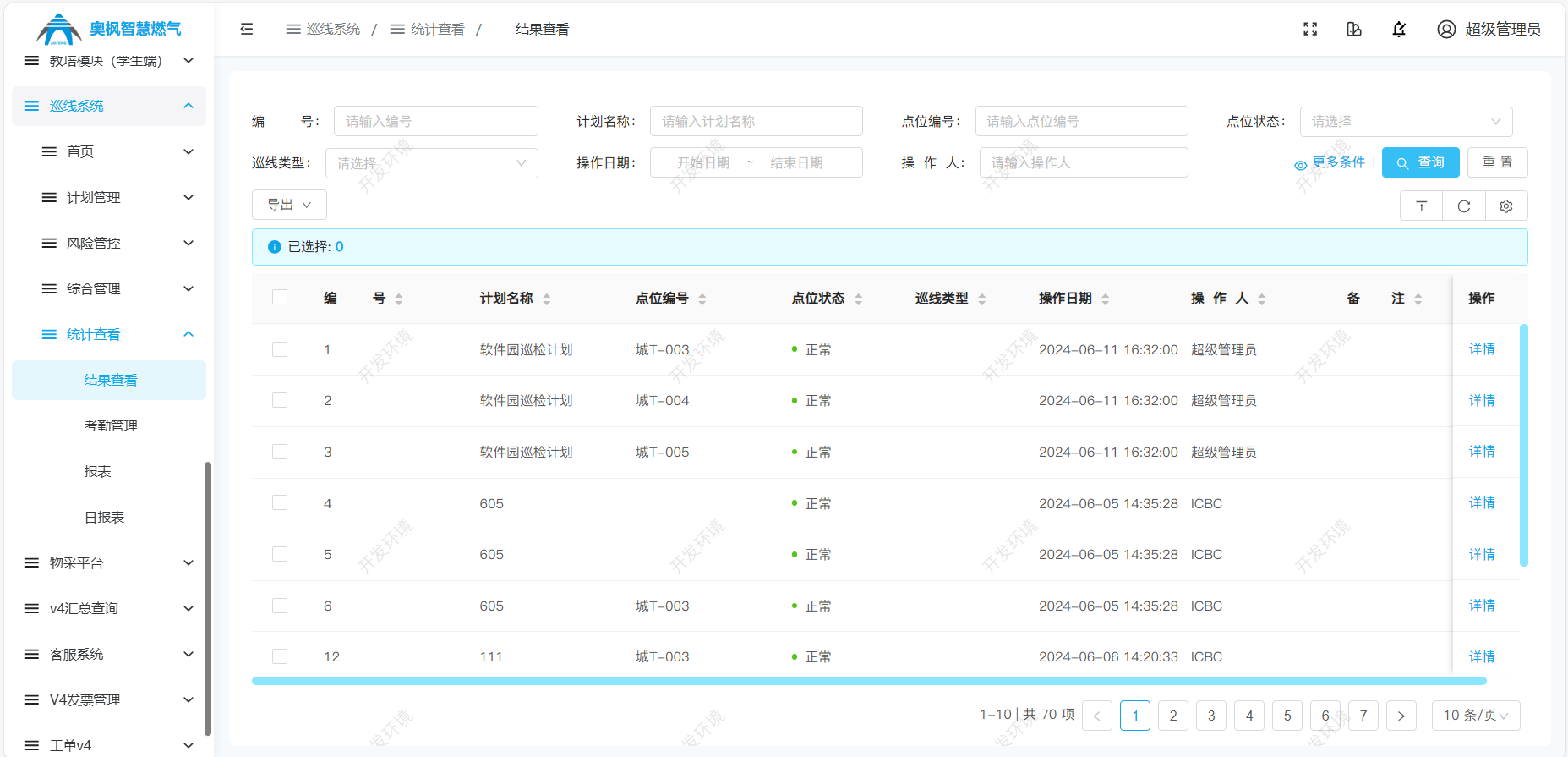Sort by 点位编号 column sort icon
Viewport: 1568px width, 757px height.
click(702, 299)
